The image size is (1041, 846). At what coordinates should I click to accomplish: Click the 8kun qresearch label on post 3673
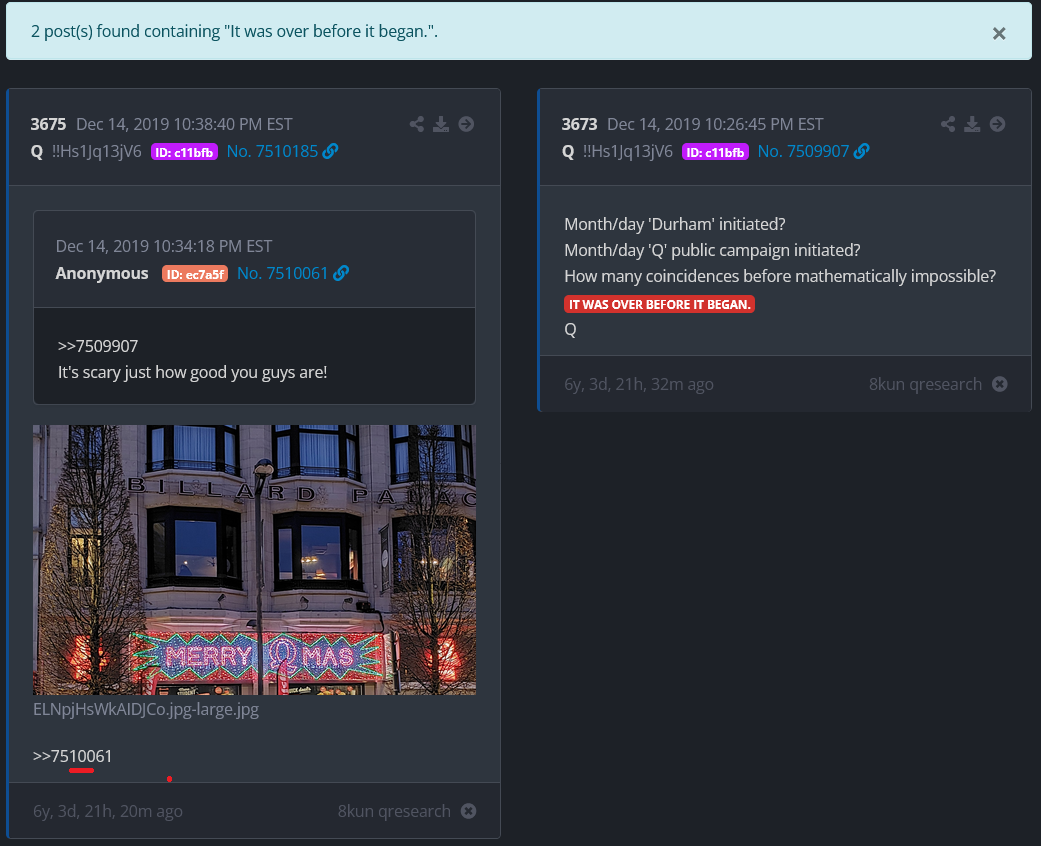click(925, 384)
